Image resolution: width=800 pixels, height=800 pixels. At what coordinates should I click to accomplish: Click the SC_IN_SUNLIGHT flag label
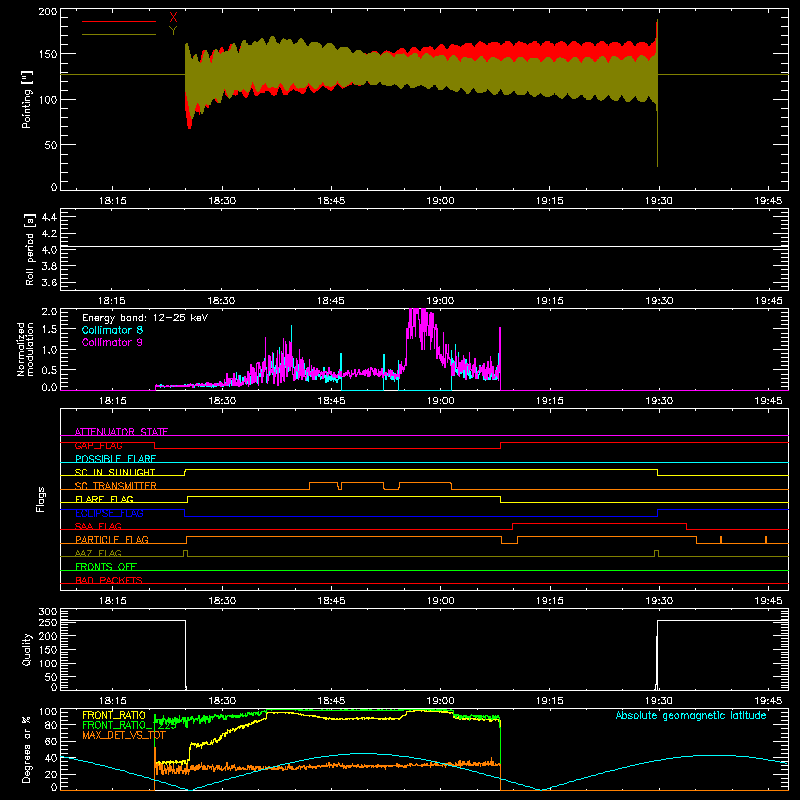115,472
